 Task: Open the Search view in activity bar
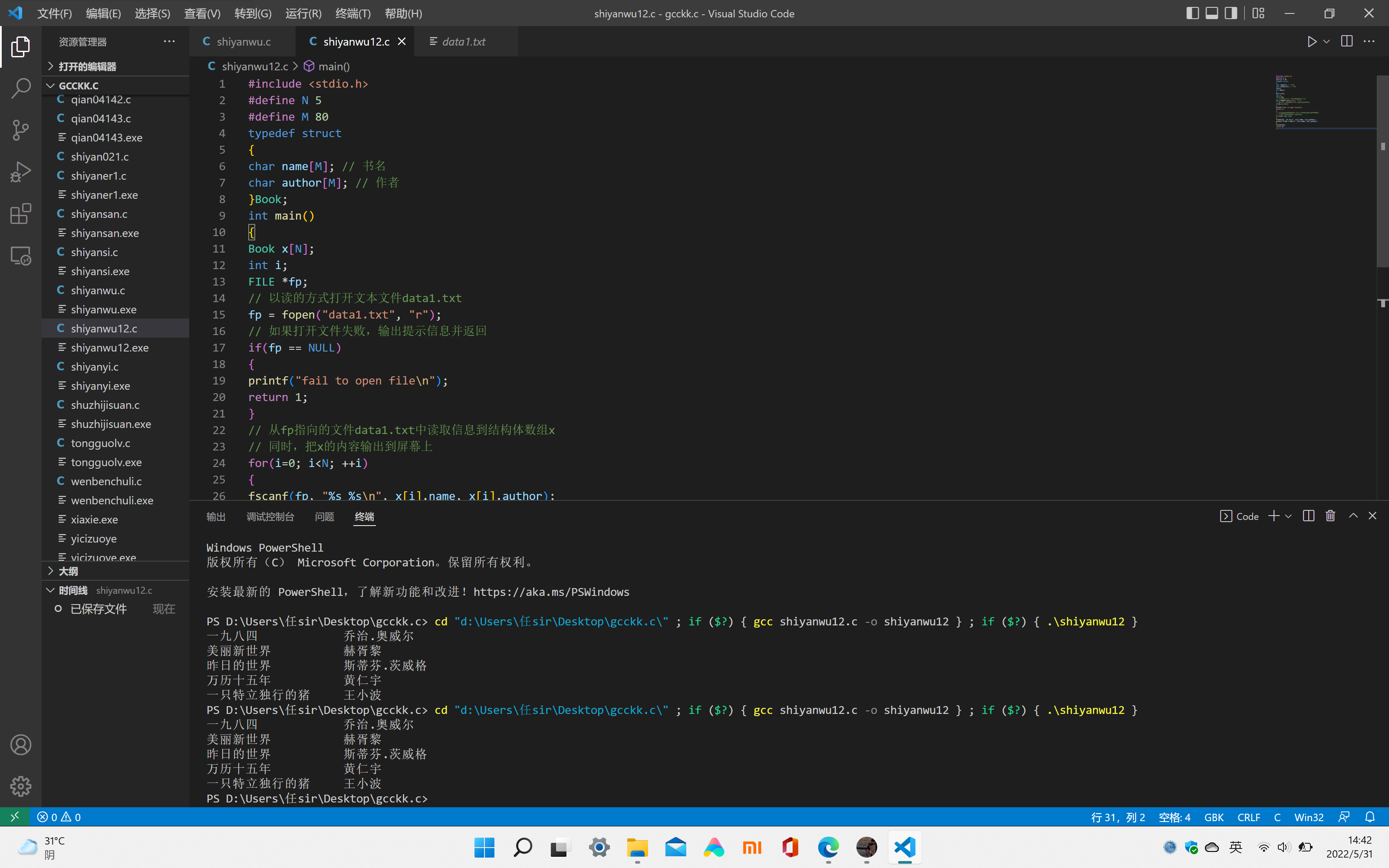[21, 89]
